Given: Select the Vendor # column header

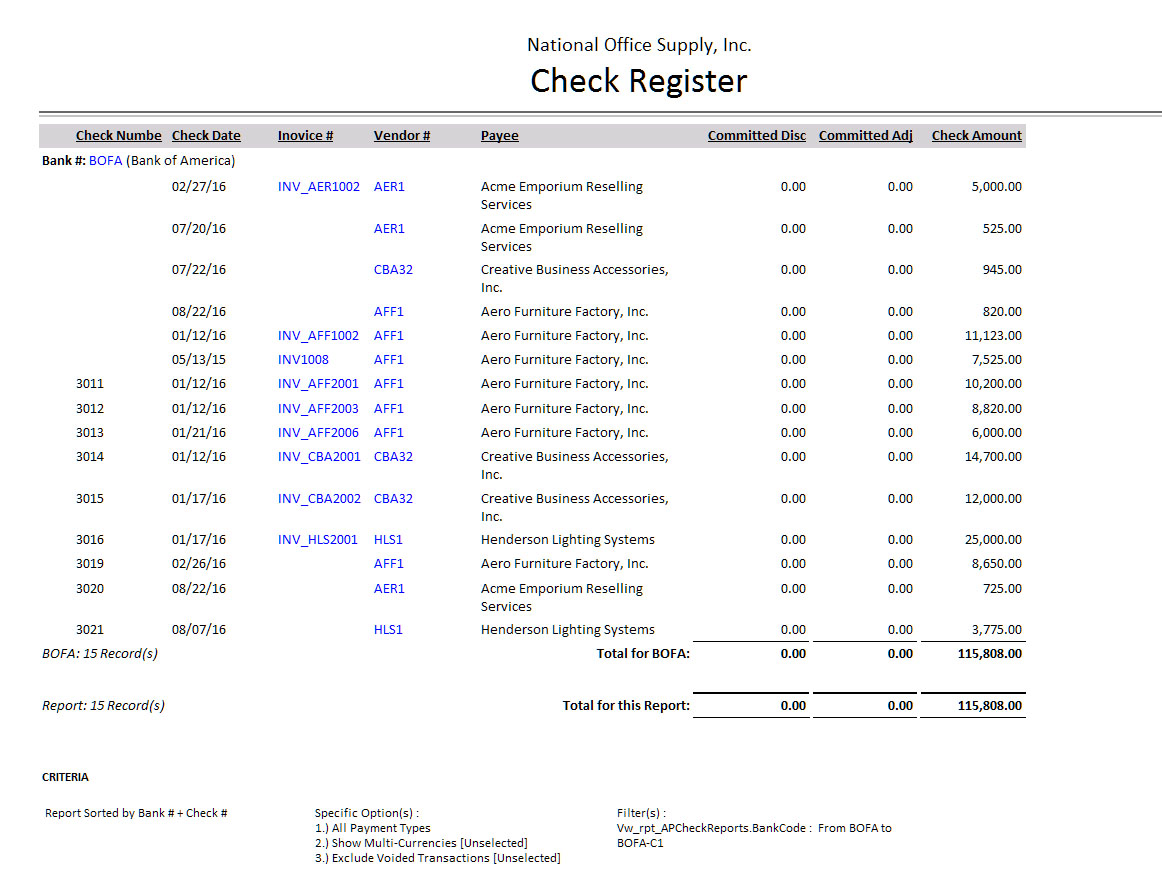Looking at the screenshot, I should tap(401, 136).
